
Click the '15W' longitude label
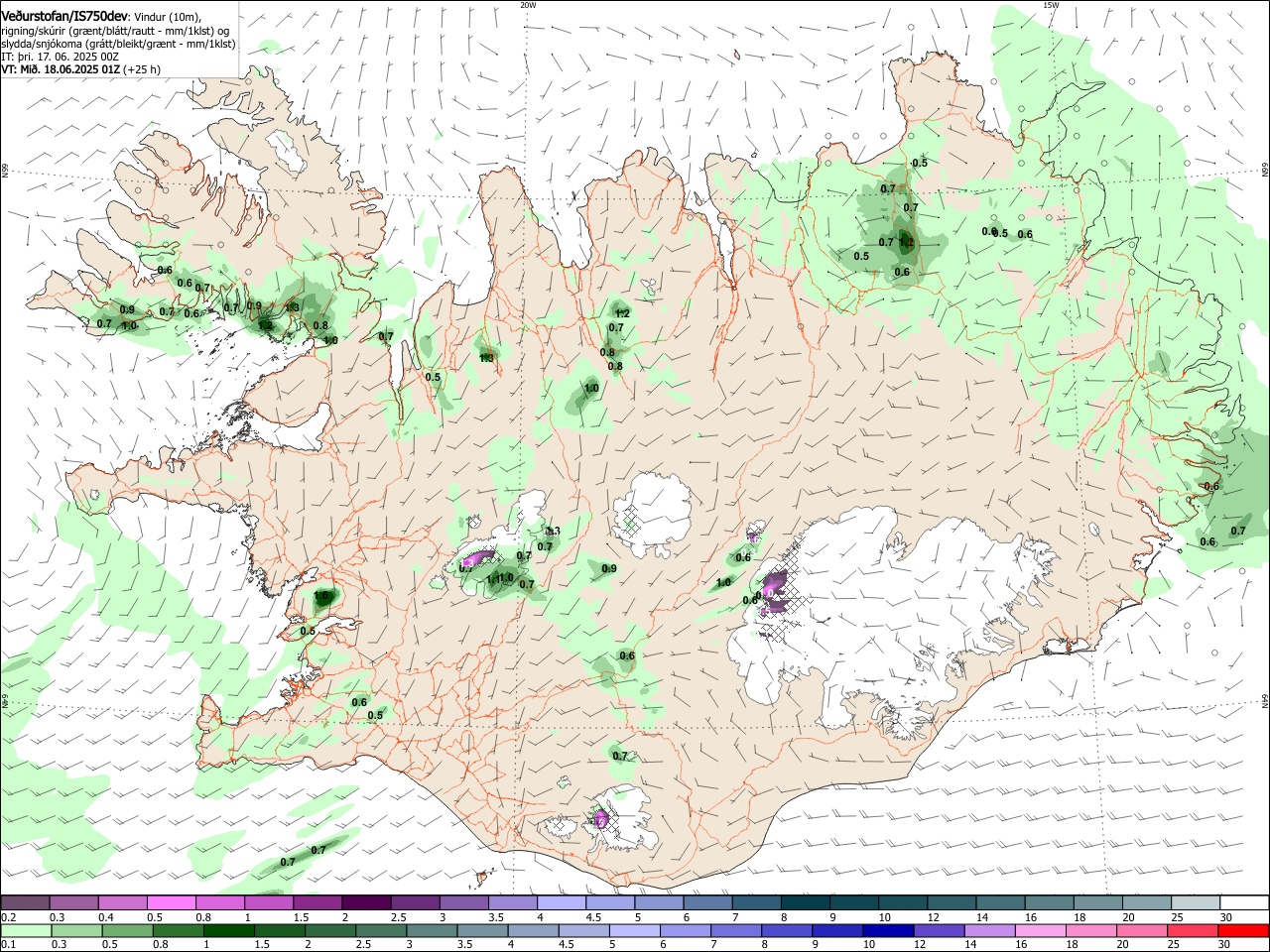(1051, 5)
